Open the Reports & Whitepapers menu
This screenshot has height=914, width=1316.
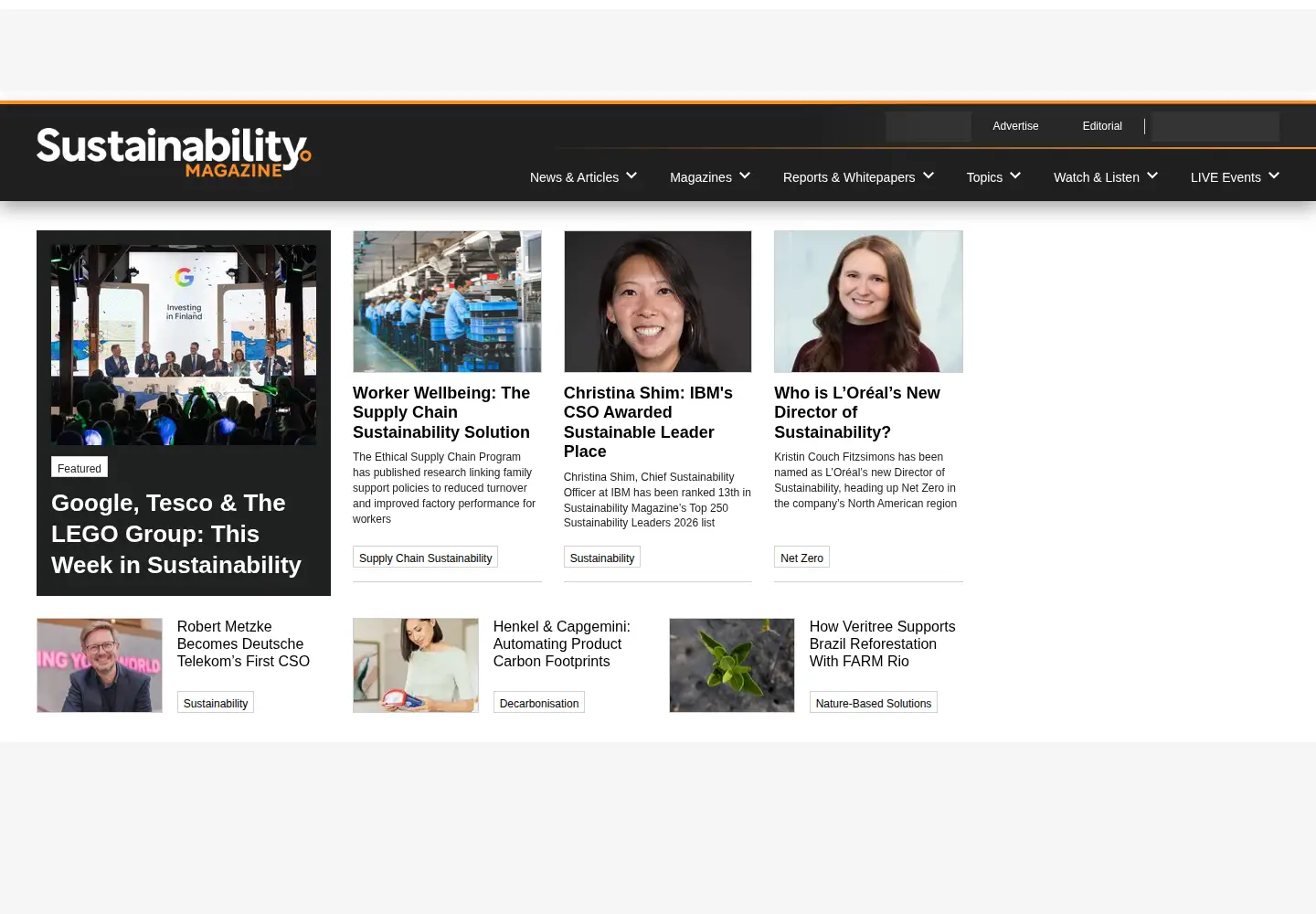849,177
